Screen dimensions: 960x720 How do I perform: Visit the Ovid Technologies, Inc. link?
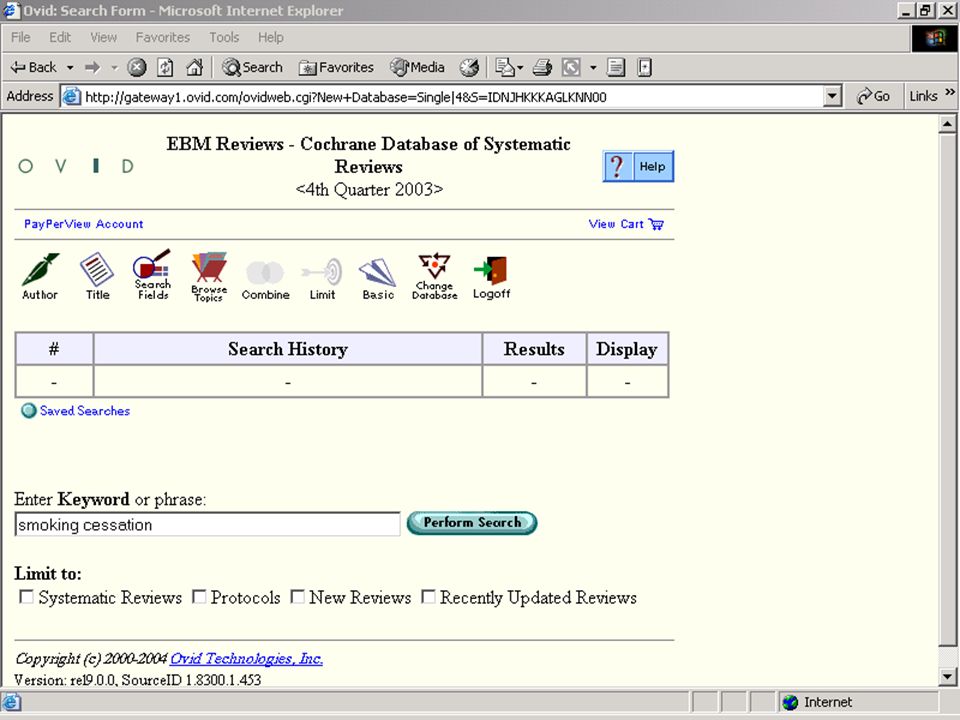point(246,659)
